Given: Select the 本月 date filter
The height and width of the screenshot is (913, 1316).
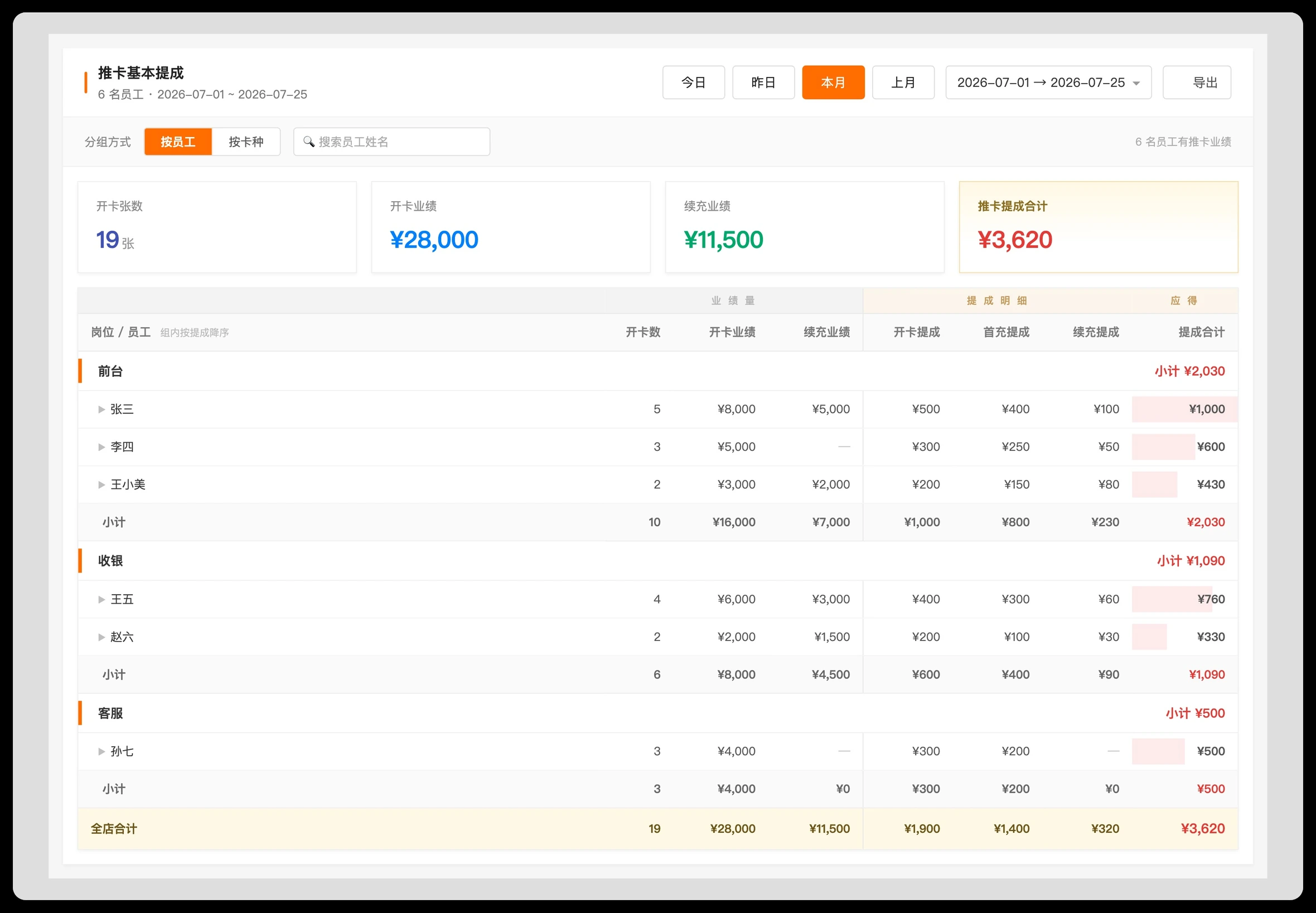Looking at the screenshot, I should tap(833, 82).
